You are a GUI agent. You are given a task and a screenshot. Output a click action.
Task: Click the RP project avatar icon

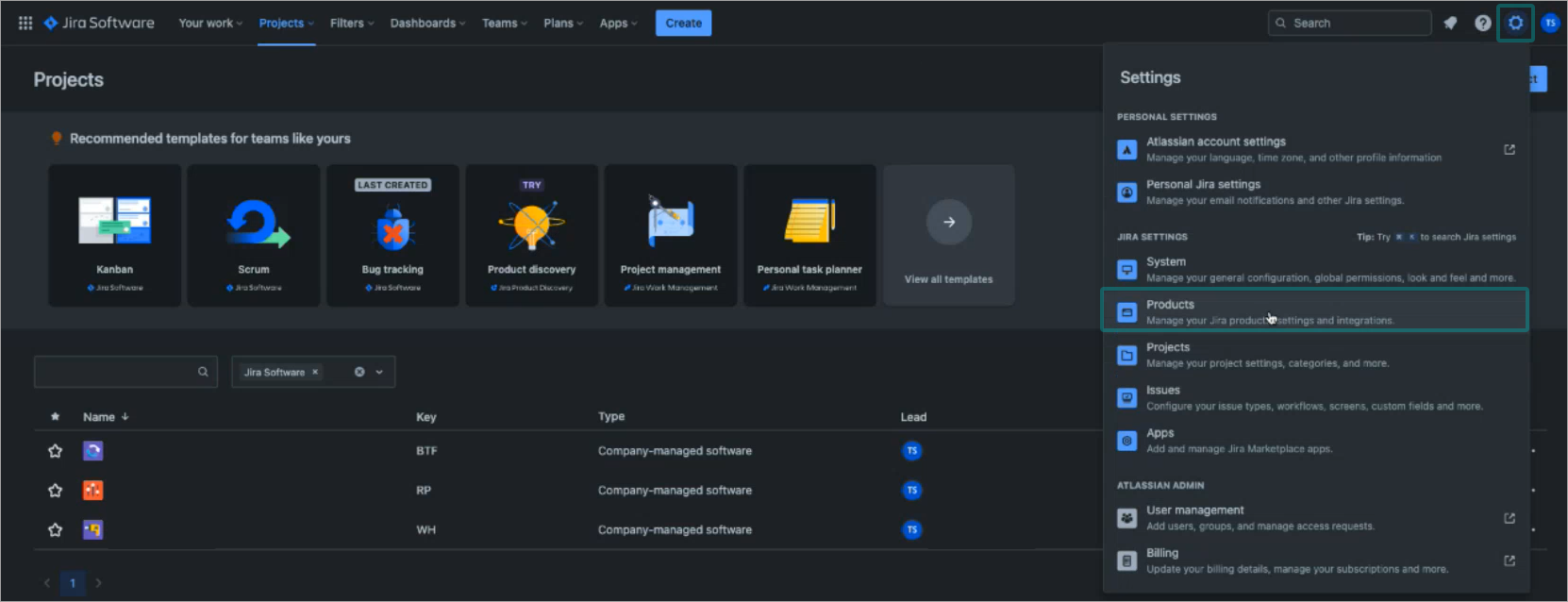click(x=92, y=491)
